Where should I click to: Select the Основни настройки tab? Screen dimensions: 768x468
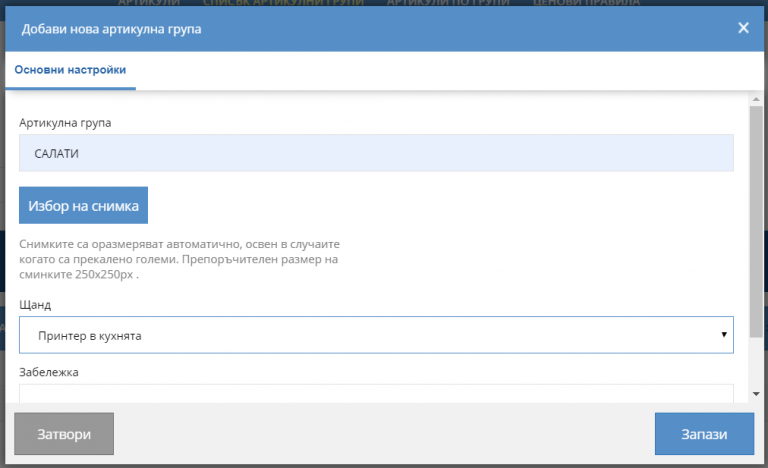[70, 70]
